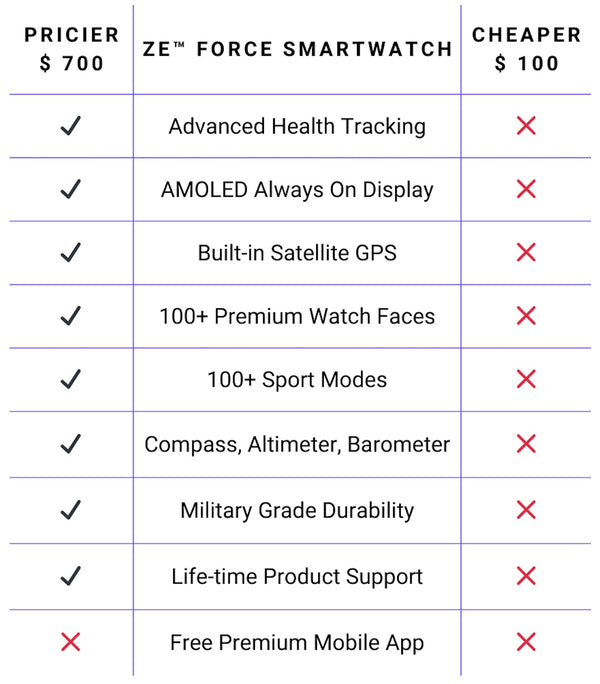The width and height of the screenshot is (600, 684).
Task: Click the Pricier checkmark for Life-time Product Support
Action: pyautogui.click(x=70, y=576)
